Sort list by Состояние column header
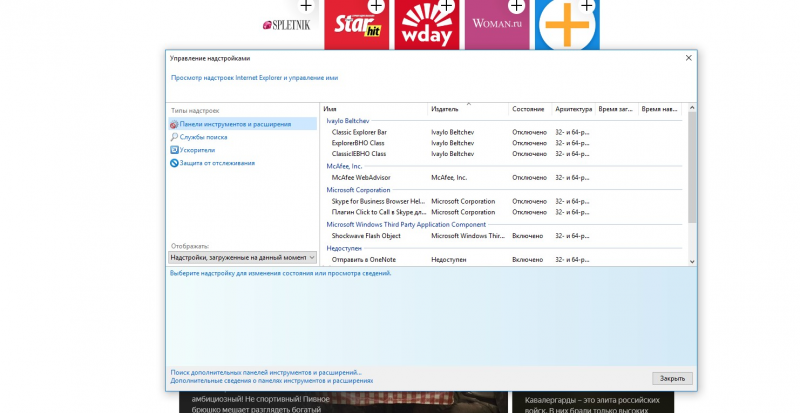The image size is (800, 413). click(x=530, y=109)
